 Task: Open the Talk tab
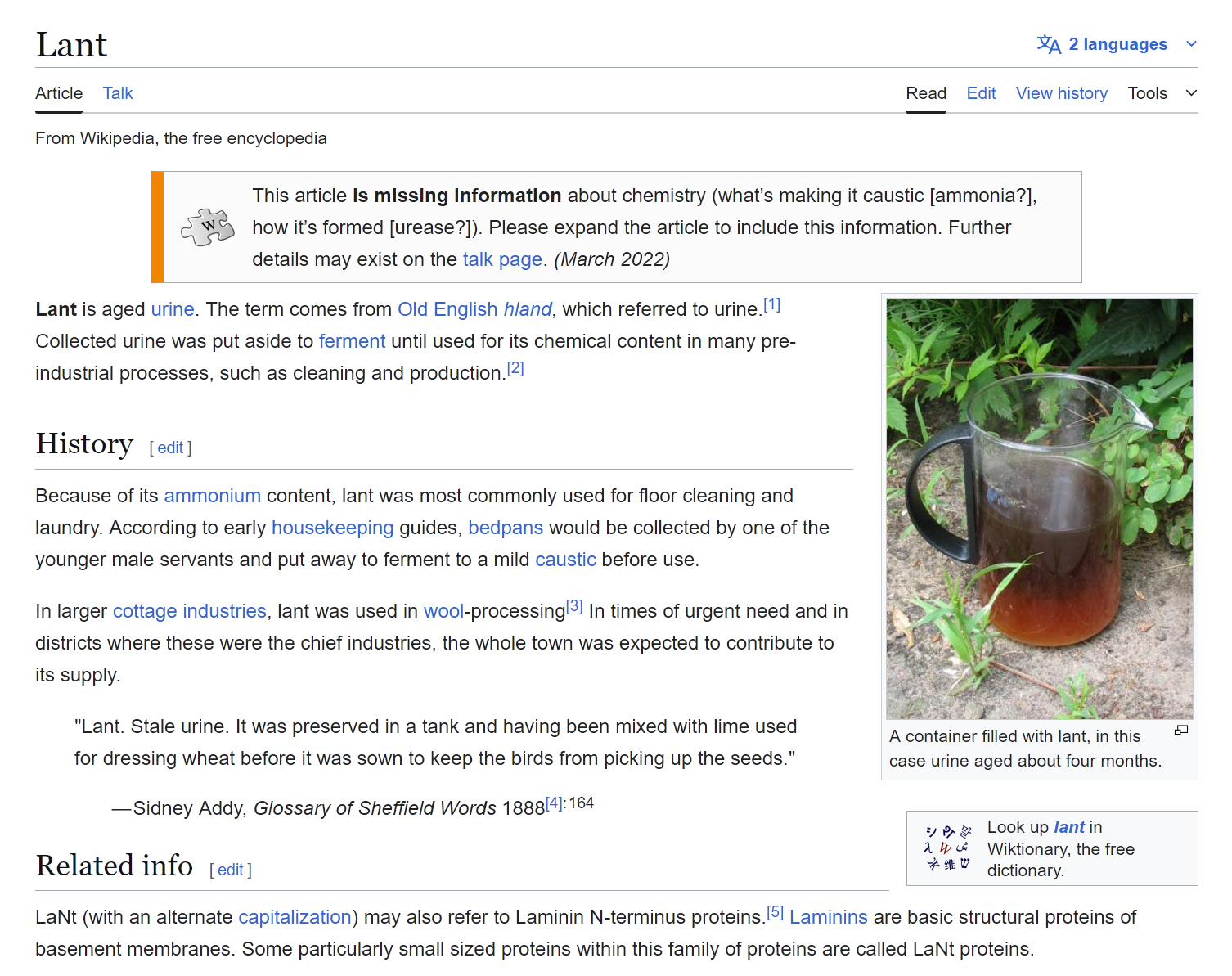point(118,93)
